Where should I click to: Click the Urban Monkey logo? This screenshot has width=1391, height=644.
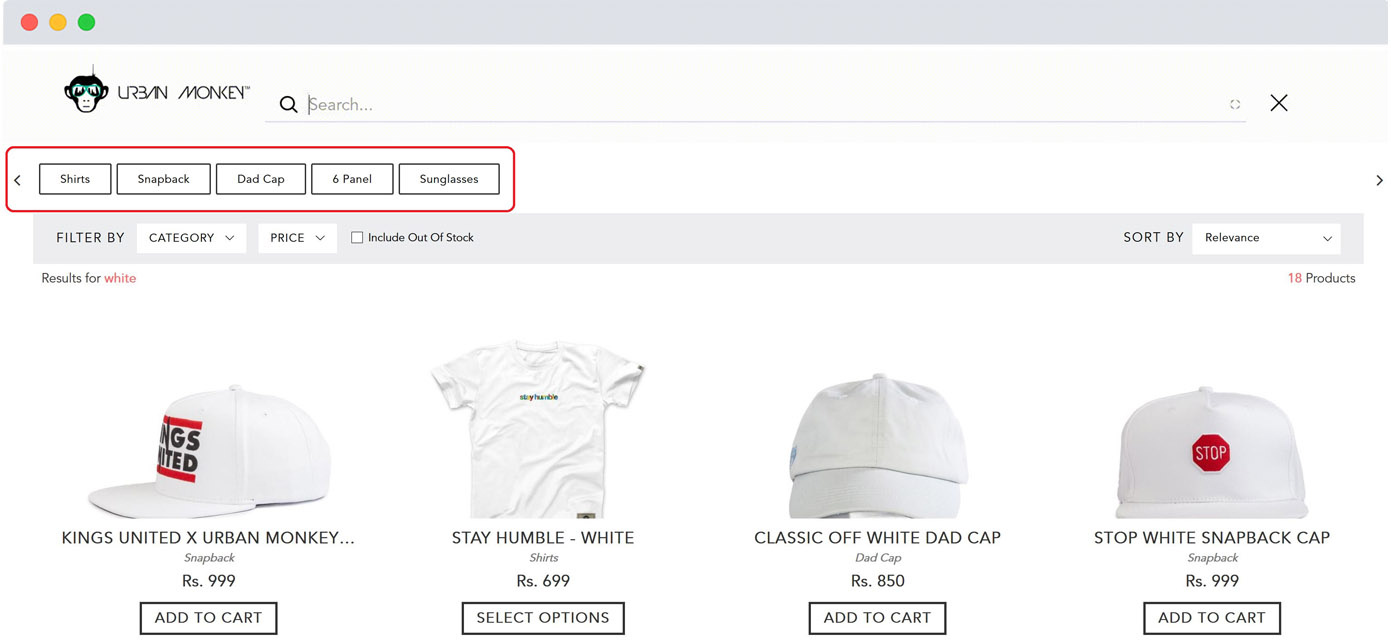point(157,92)
